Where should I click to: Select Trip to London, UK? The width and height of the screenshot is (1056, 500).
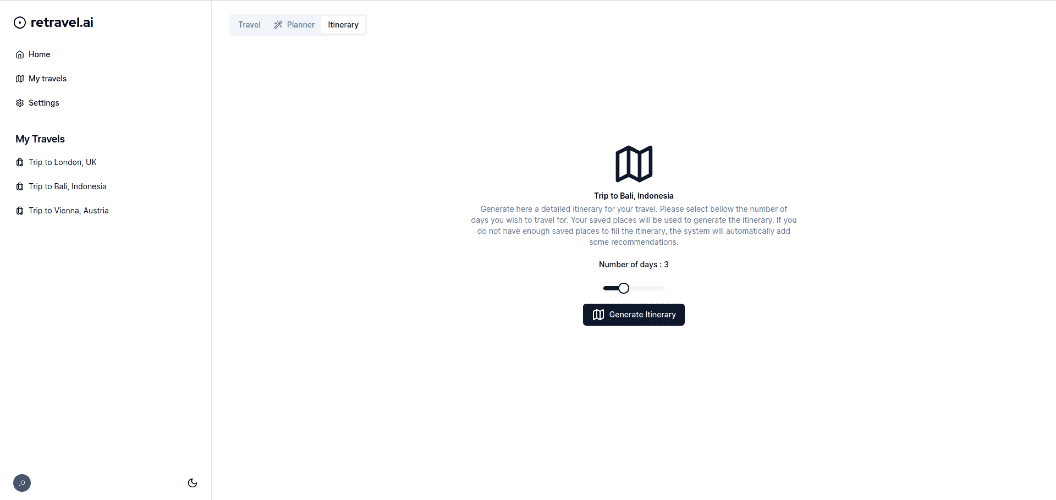[x=57, y=162]
